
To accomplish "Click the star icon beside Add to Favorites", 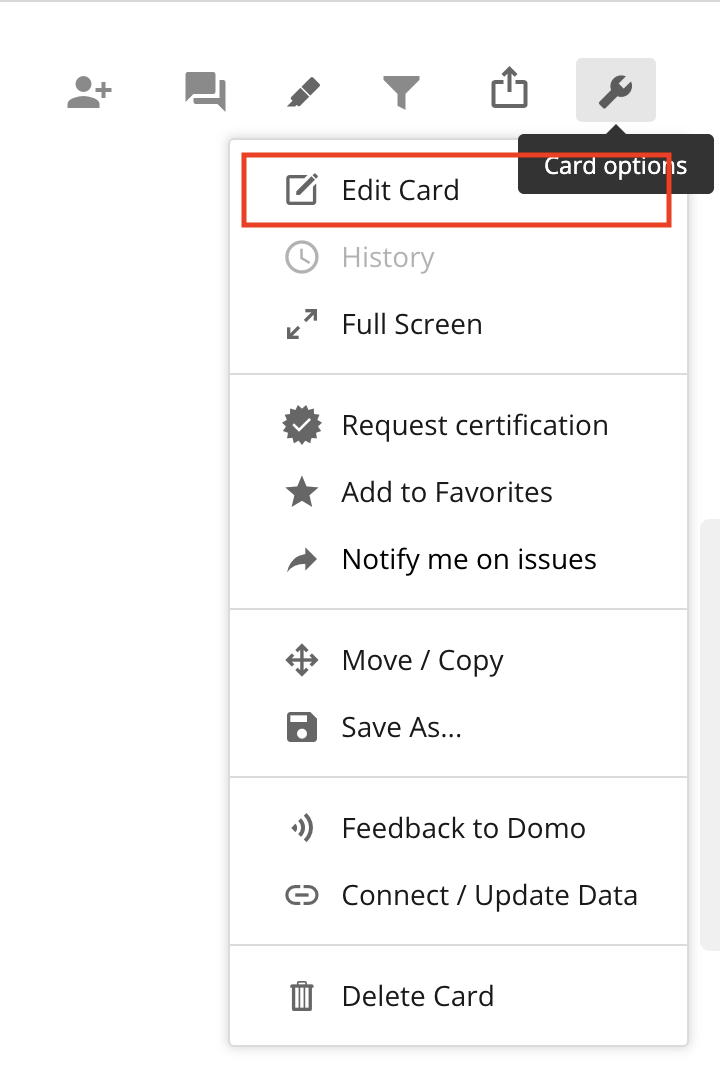I will [x=301, y=492].
